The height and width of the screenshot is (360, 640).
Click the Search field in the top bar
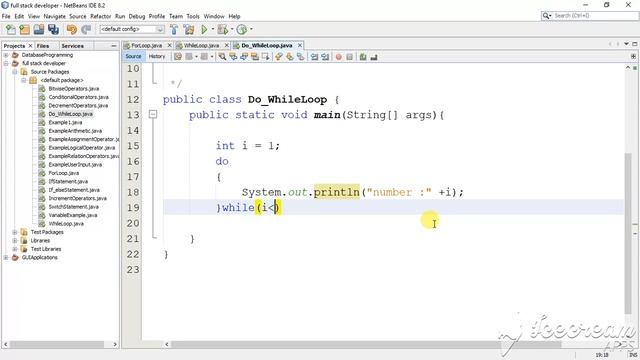click(x=590, y=16)
